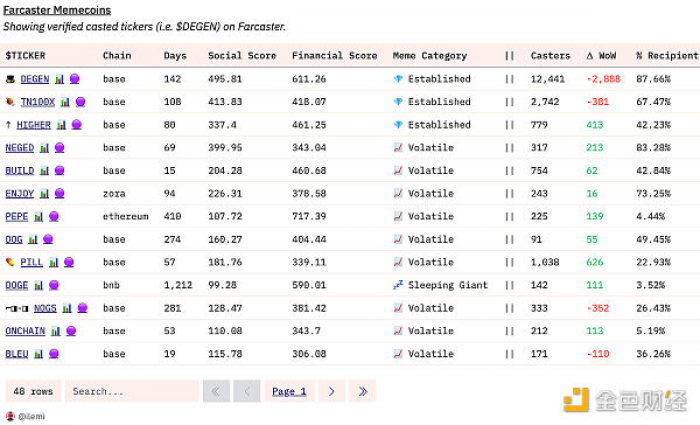Open the BUILD ticker link
700x425 pixels.
pos(20,171)
